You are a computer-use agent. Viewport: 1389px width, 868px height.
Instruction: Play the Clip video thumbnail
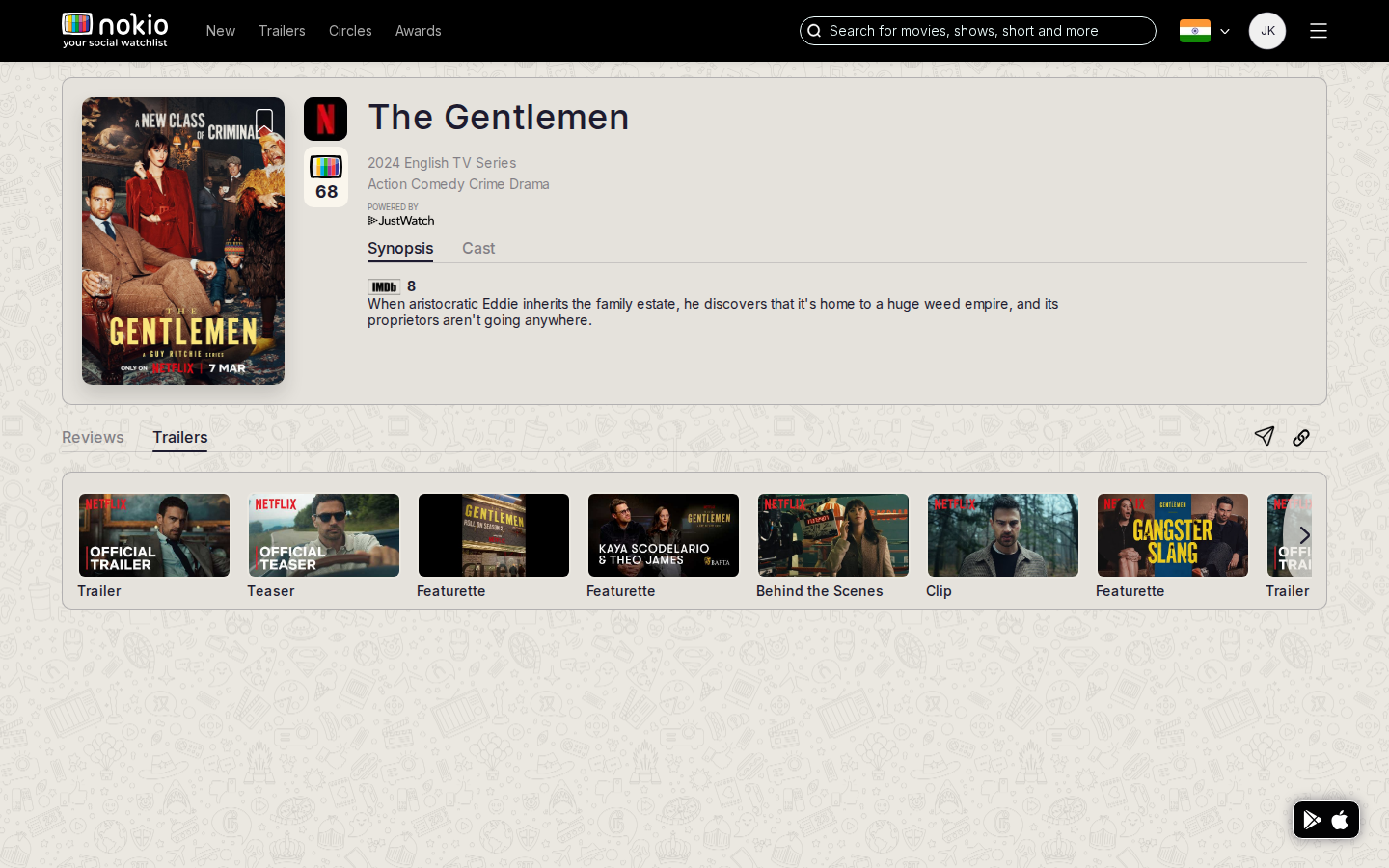click(1003, 535)
